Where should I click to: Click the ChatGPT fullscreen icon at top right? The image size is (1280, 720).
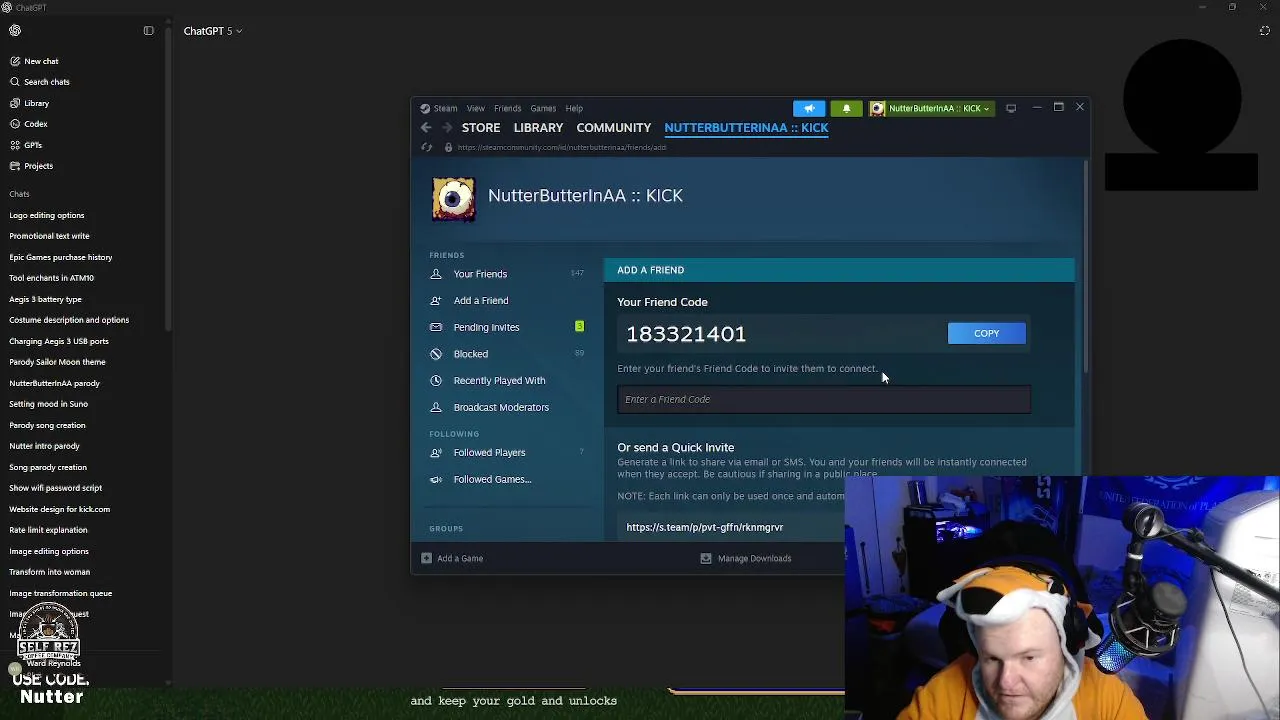pyautogui.click(x=1264, y=31)
